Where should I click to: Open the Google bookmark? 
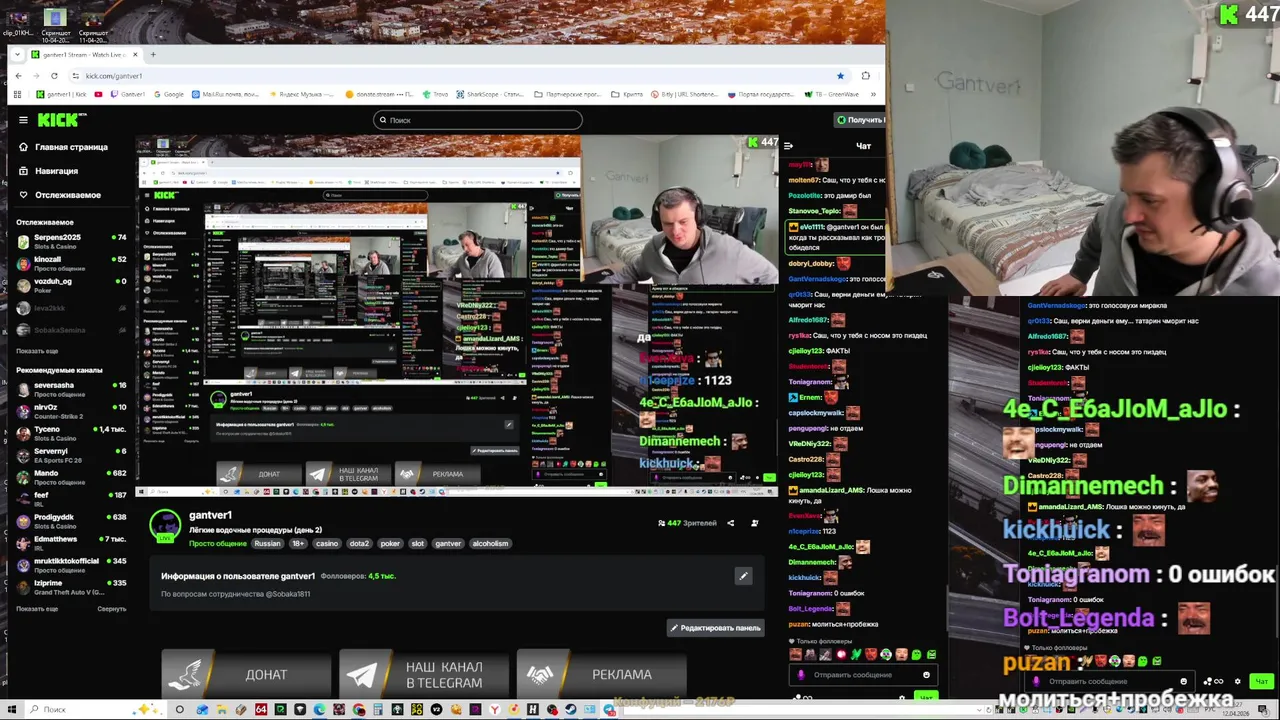[x=168, y=94]
